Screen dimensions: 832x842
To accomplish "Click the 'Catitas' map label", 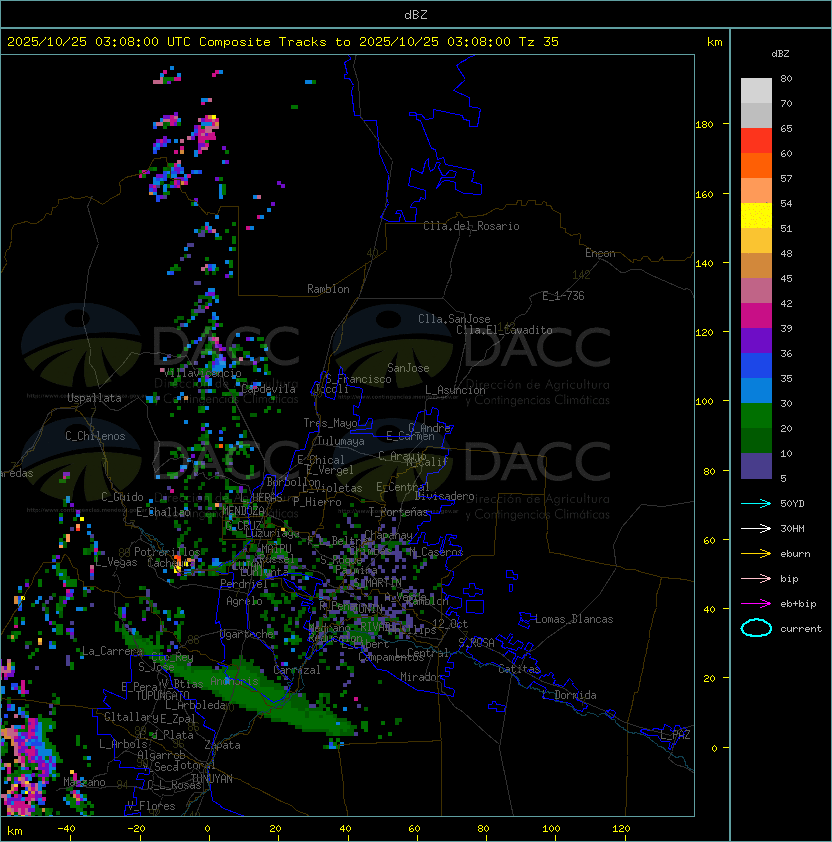I will (x=519, y=669).
